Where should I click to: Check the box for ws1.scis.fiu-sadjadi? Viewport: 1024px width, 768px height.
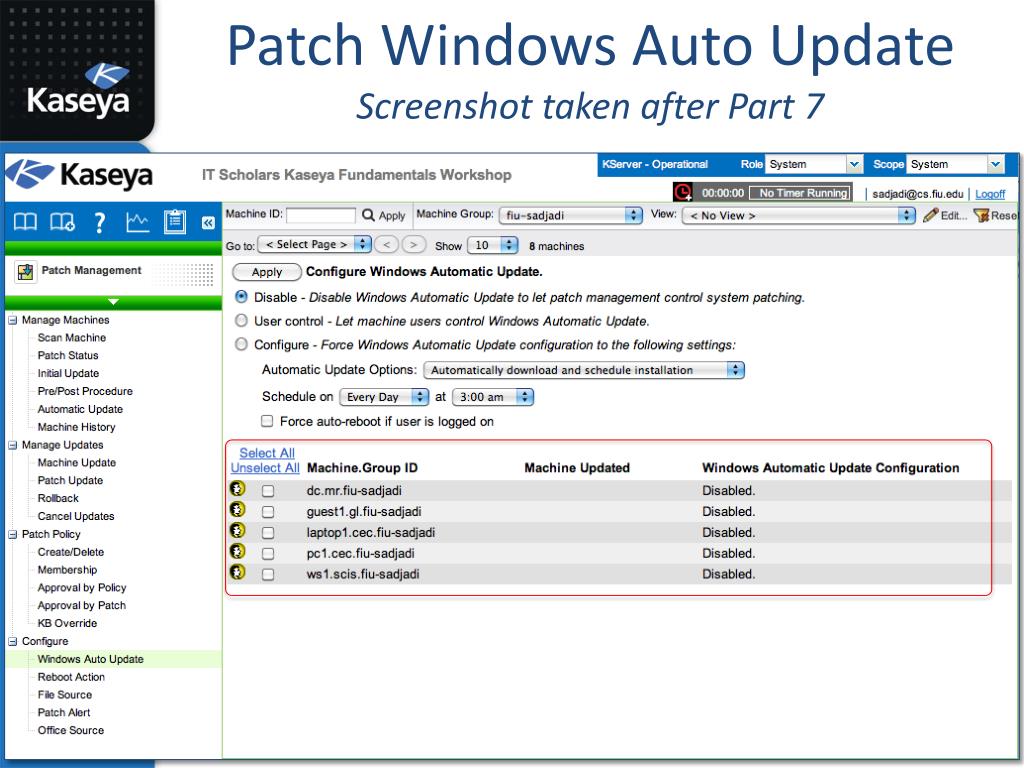(268, 575)
